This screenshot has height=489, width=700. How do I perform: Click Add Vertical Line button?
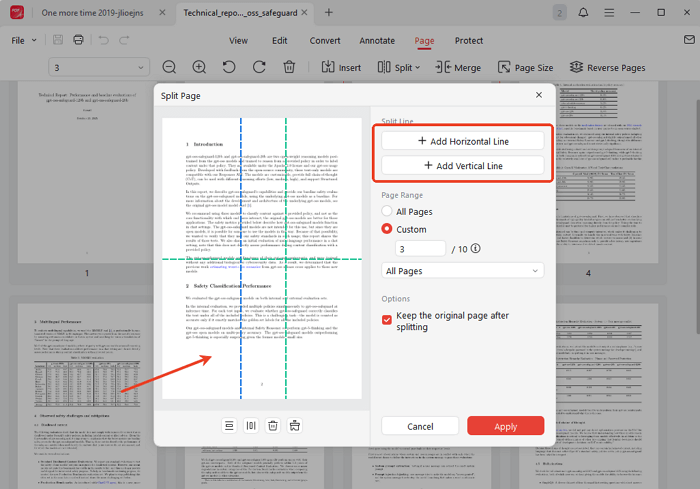(x=463, y=166)
